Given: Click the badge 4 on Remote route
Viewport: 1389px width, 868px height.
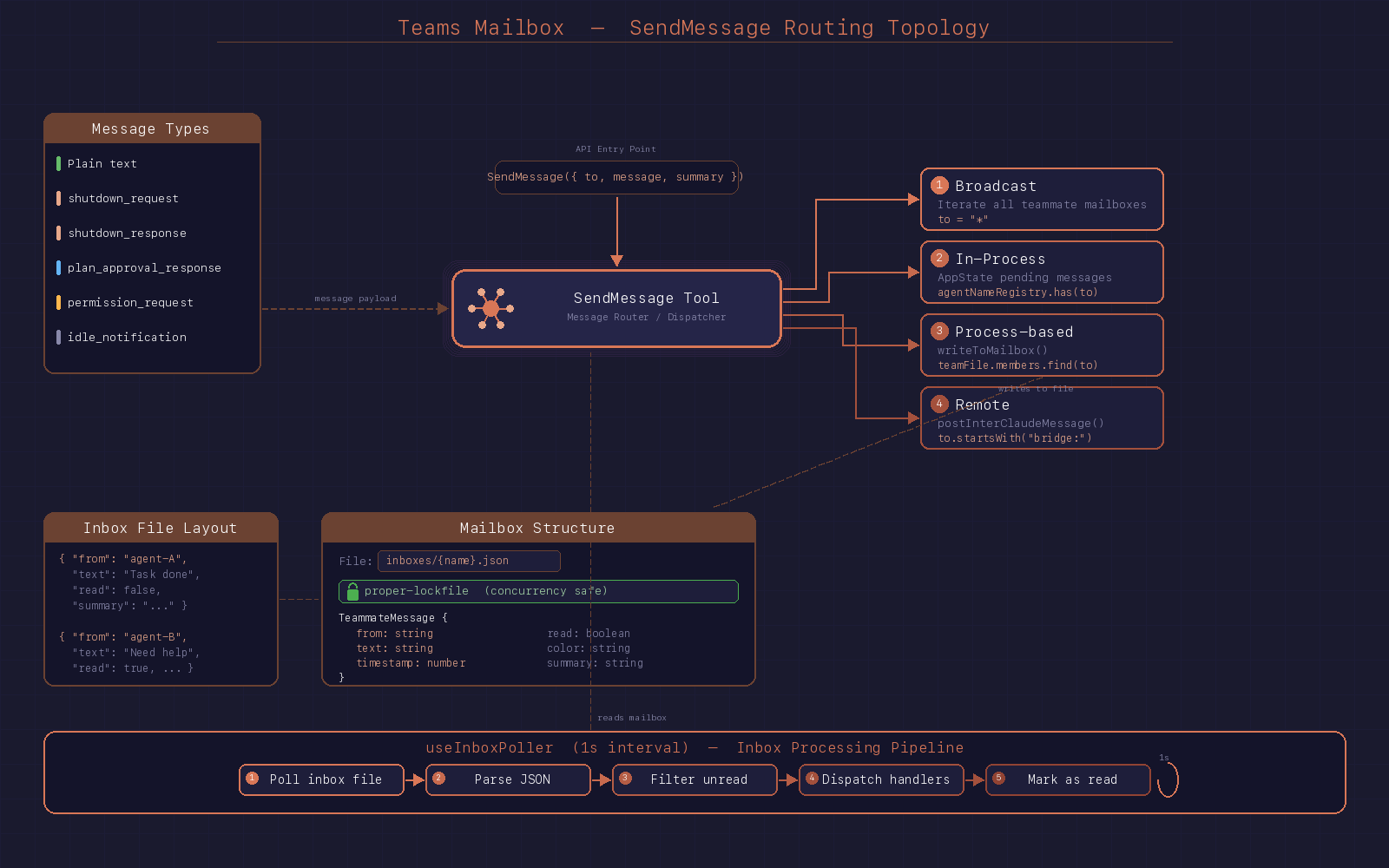Looking at the screenshot, I should coord(939,404).
